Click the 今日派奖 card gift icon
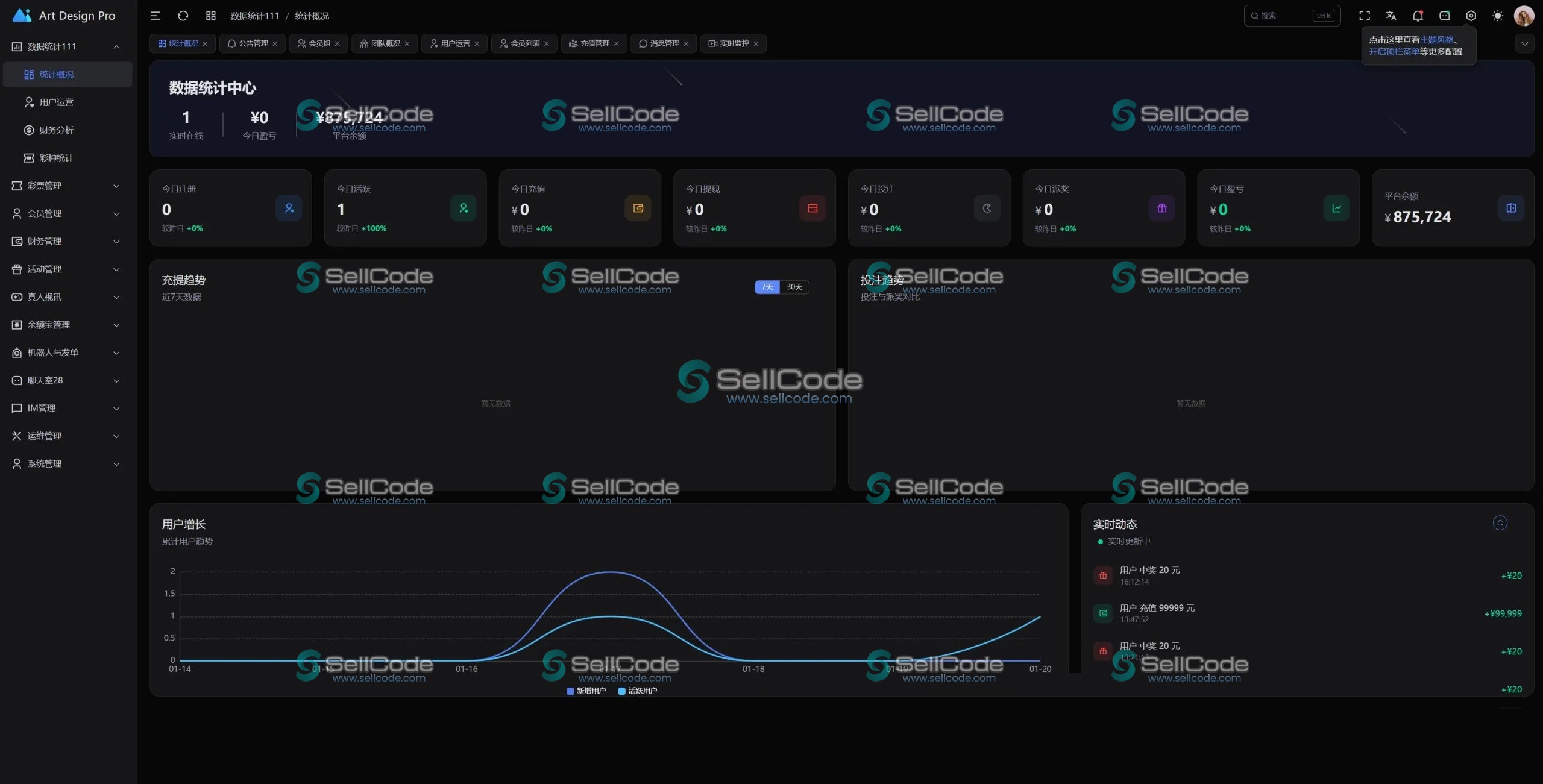 (1162, 208)
